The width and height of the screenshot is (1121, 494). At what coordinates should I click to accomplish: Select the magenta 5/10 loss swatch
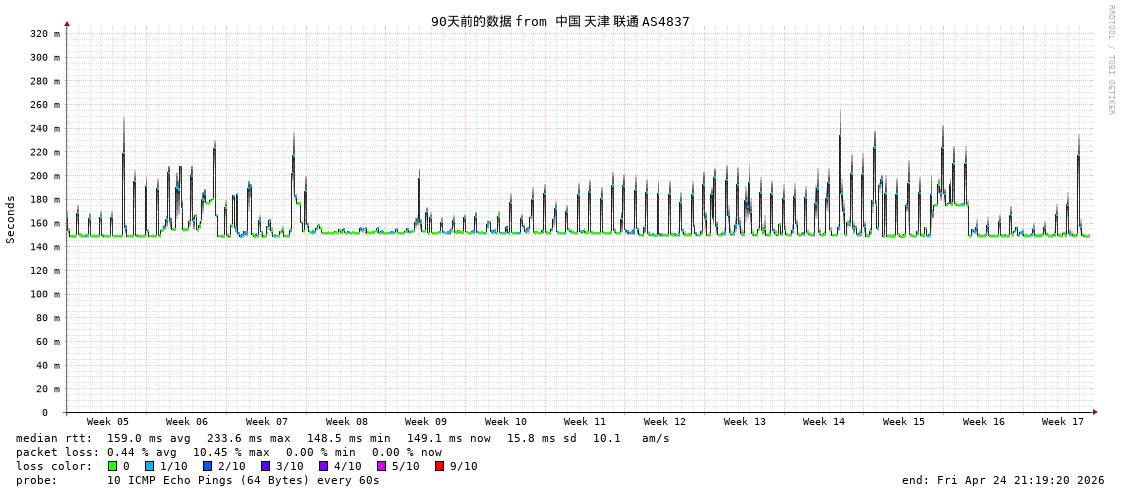click(x=381, y=466)
